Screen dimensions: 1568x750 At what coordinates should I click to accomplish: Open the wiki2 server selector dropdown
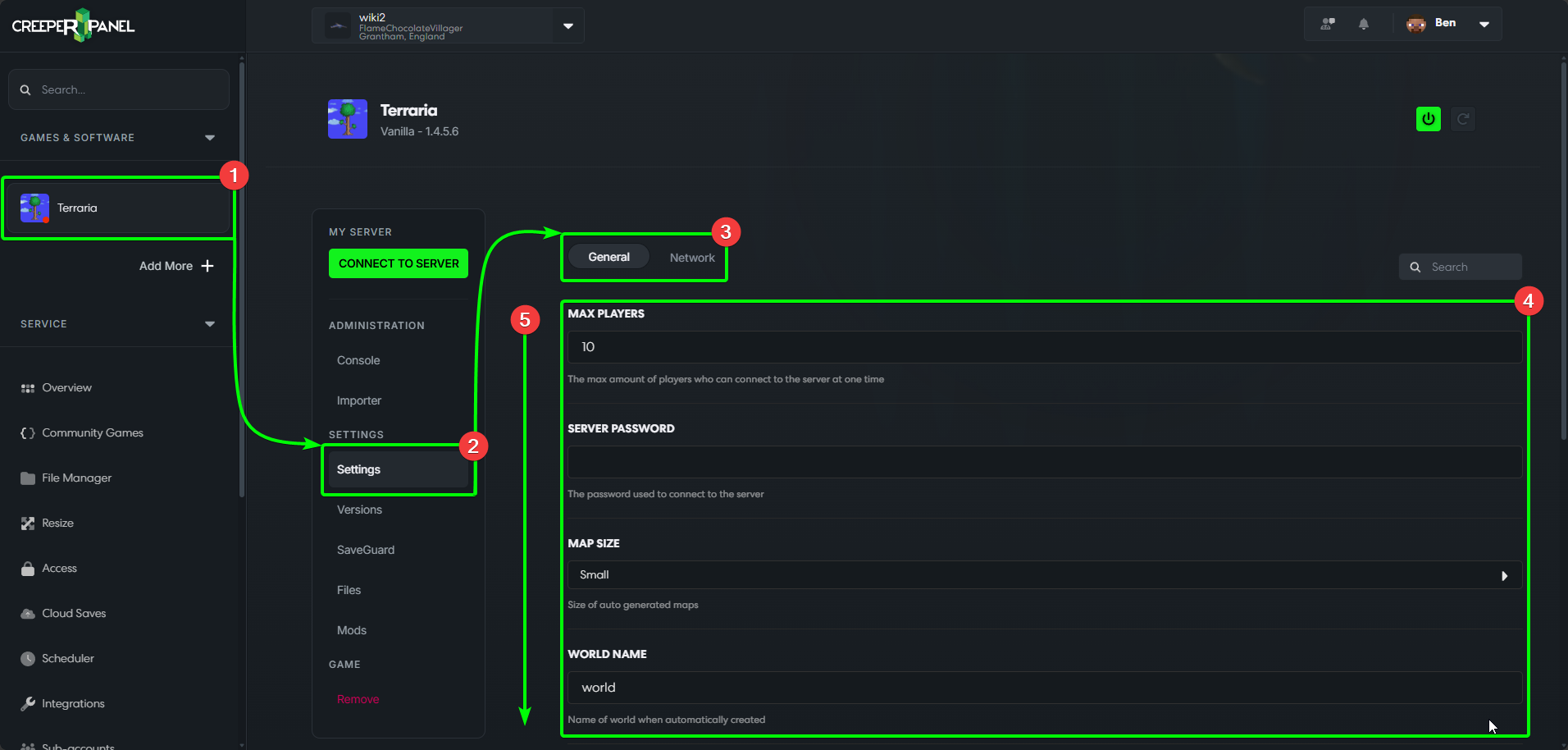[x=567, y=25]
